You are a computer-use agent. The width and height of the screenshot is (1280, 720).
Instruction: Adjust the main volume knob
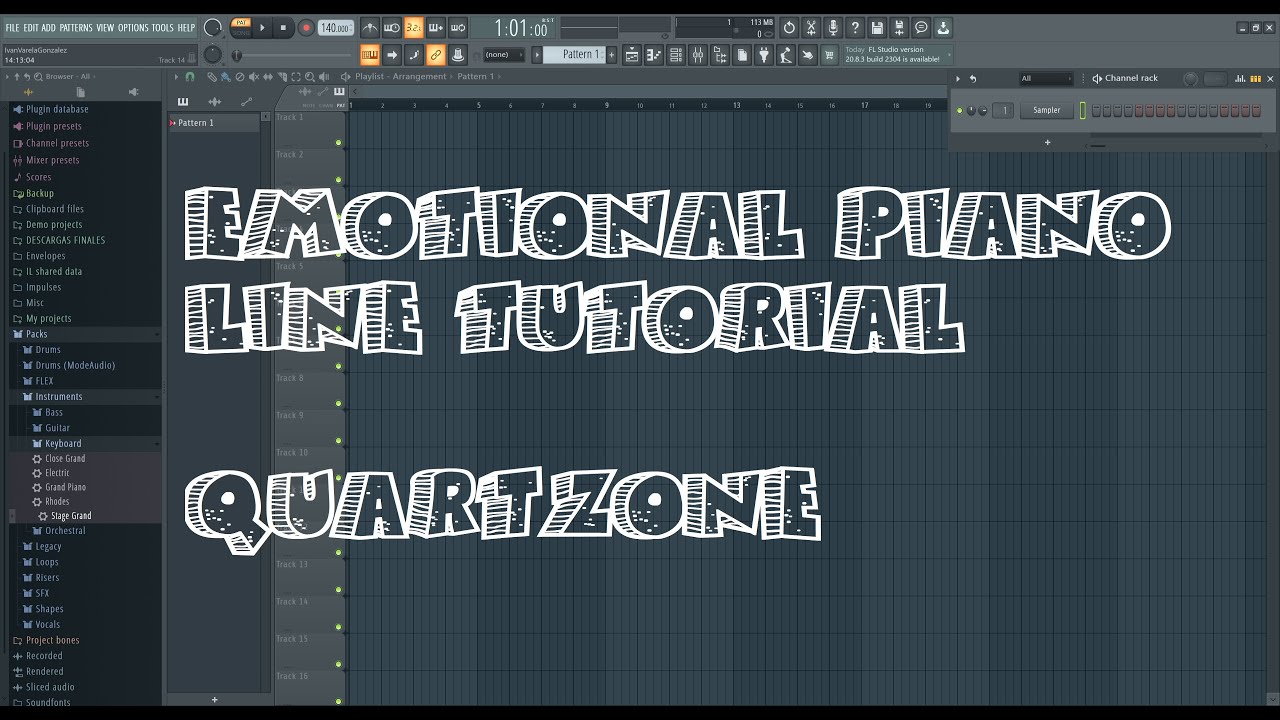click(212, 28)
